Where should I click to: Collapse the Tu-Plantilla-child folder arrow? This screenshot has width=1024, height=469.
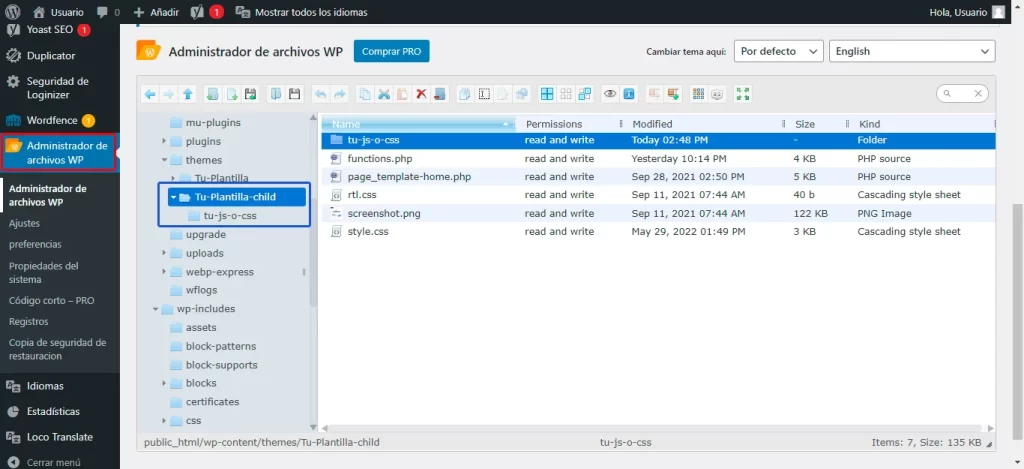173,197
